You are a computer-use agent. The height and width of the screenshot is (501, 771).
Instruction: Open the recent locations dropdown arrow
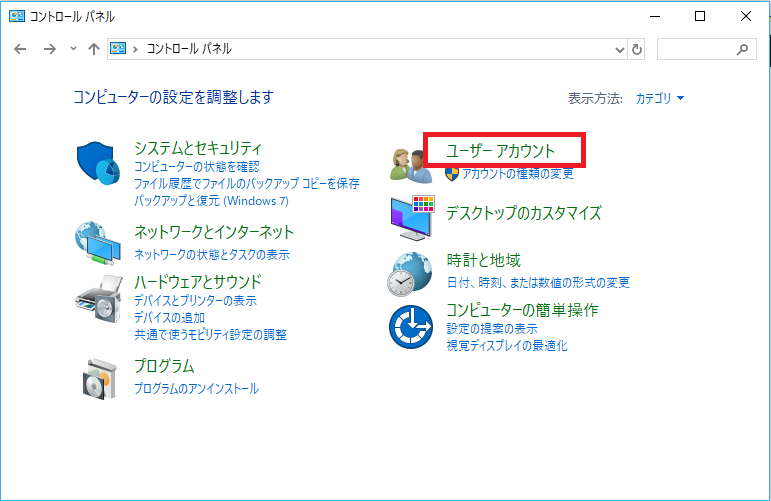(x=73, y=48)
